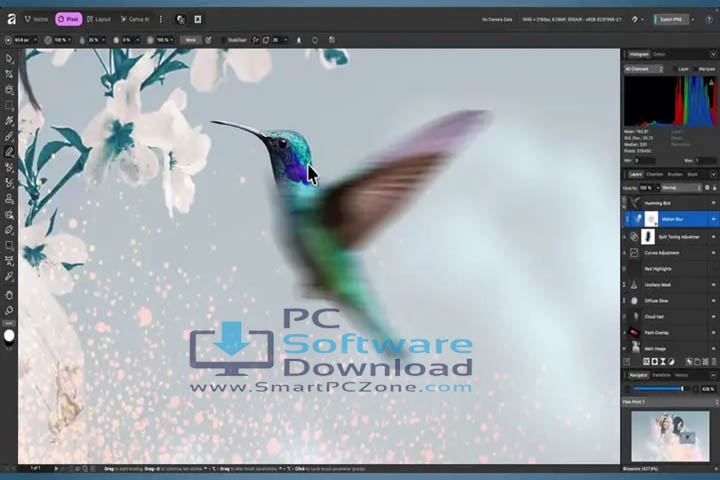Image resolution: width=720 pixels, height=480 pixels.
Task: Switch to the Vector studio
Action: (x=36, y=19)
